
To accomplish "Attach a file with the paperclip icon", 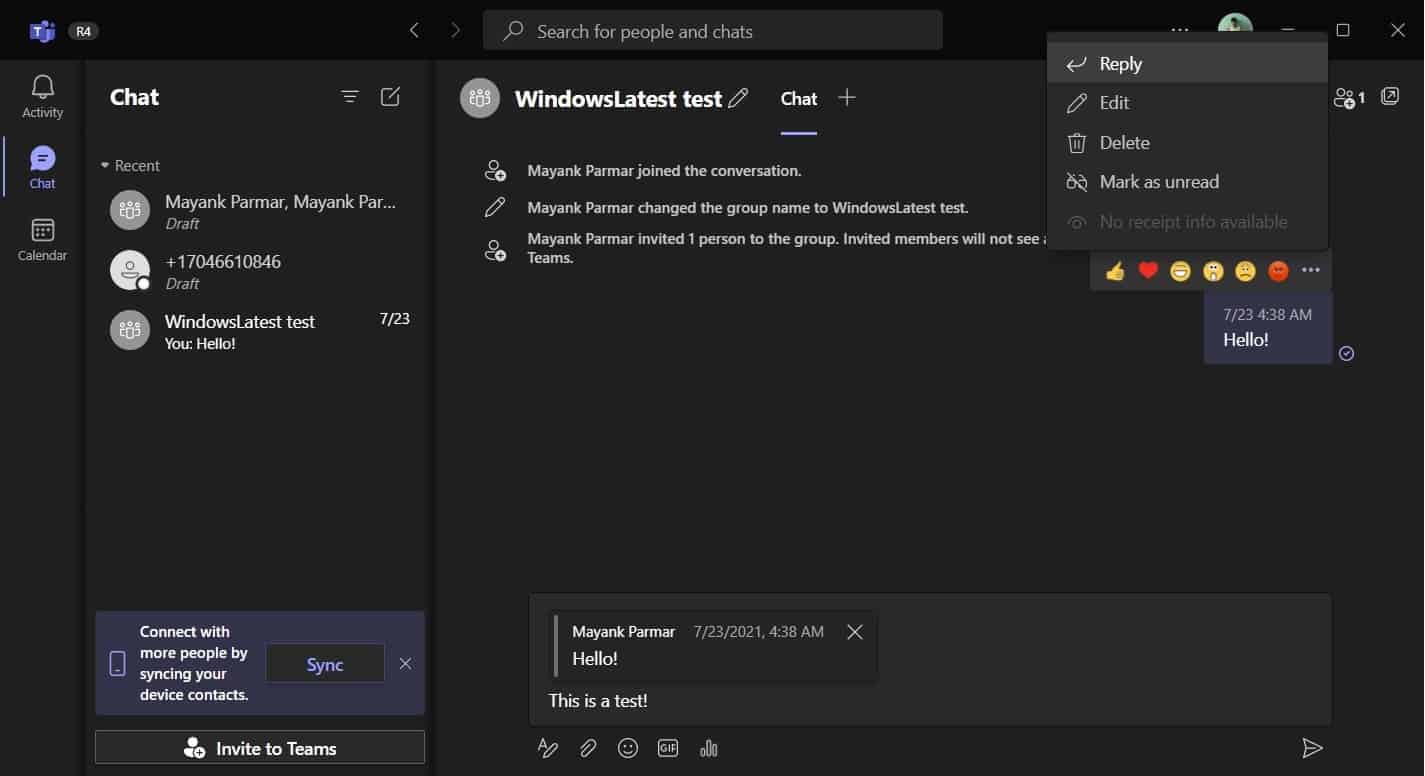I will [x=587, y=747].
